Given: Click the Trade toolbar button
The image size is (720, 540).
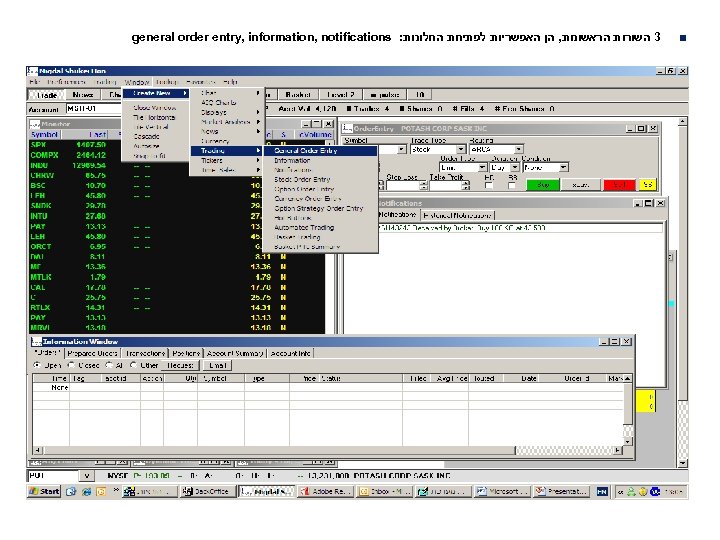Looking at the screenshot, I should point(47,95).
